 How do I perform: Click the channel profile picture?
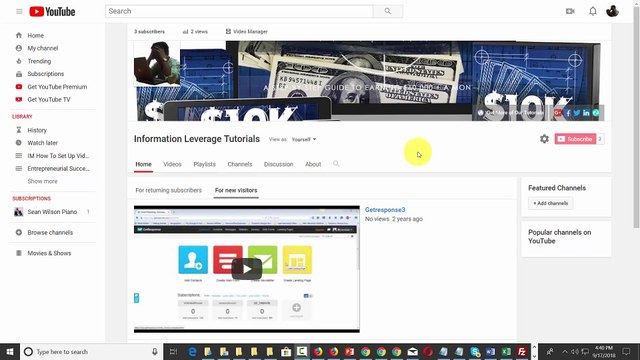tap(157, 63)
